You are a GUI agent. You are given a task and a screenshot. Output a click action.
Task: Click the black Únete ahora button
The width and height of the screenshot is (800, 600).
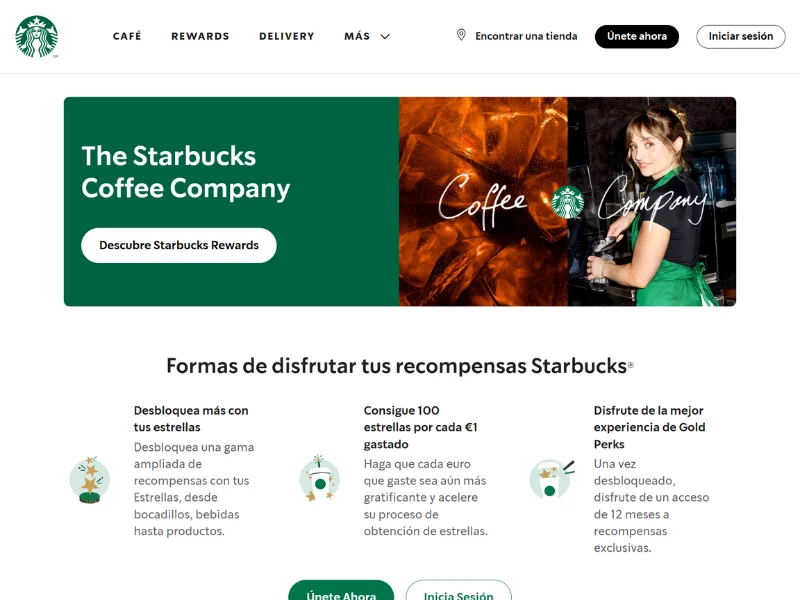coord(637,37)
